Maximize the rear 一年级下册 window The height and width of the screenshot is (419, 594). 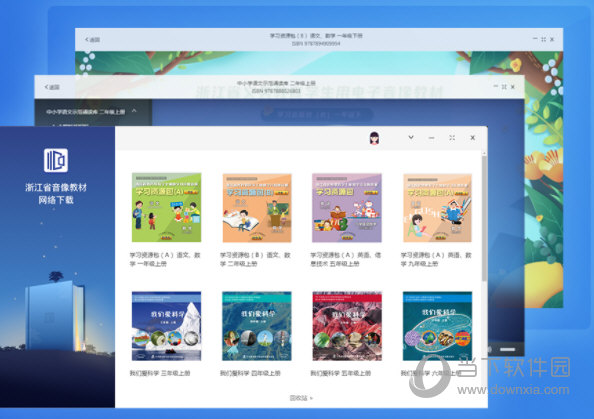click(x=543, y=39)
